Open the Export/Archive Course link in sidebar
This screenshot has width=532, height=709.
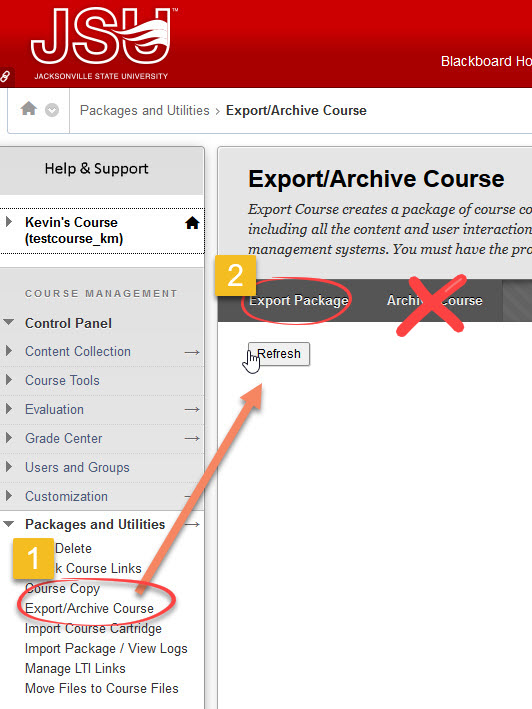pos(89,609)
